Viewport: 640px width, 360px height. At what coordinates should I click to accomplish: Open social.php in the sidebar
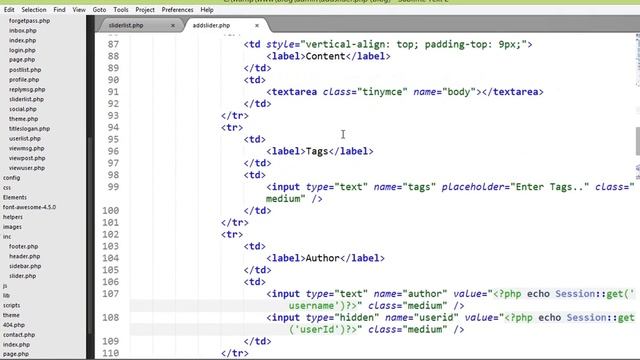point(23,109)
